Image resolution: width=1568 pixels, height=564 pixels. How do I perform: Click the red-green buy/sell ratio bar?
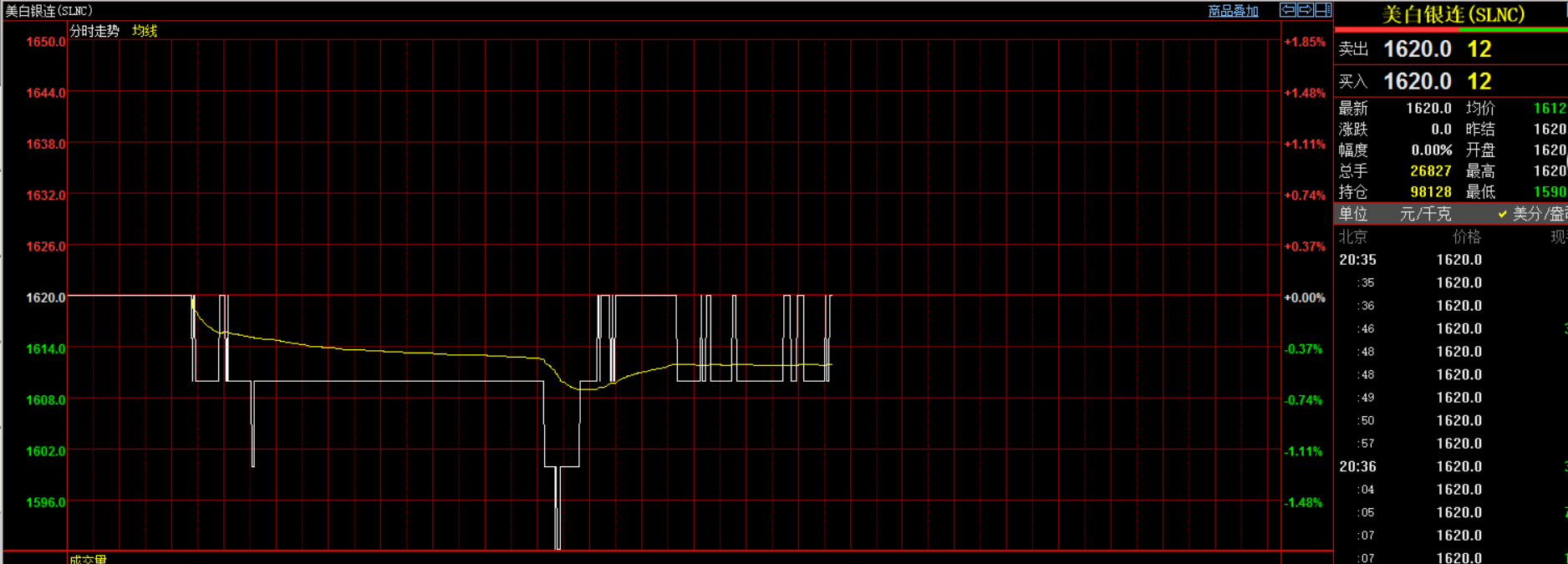1451,30
